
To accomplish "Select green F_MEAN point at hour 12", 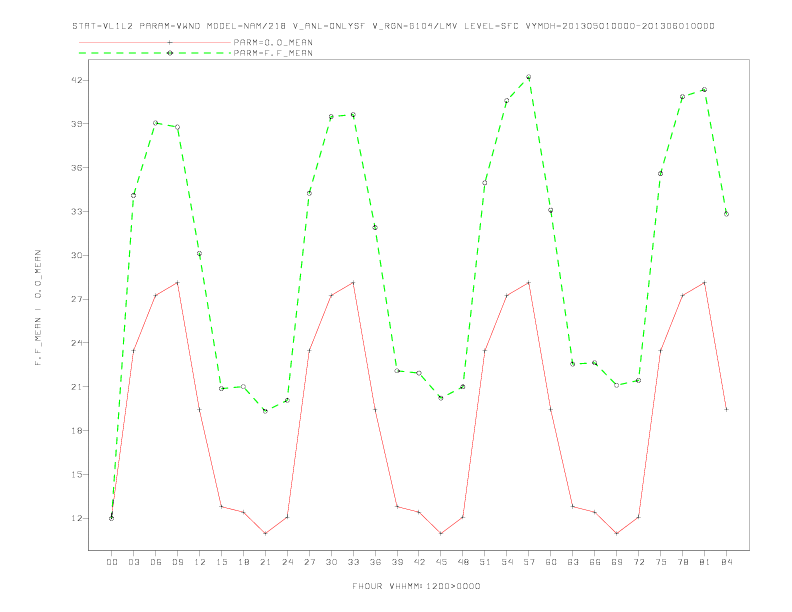I will pyautogui.click(x=200, y=253).
